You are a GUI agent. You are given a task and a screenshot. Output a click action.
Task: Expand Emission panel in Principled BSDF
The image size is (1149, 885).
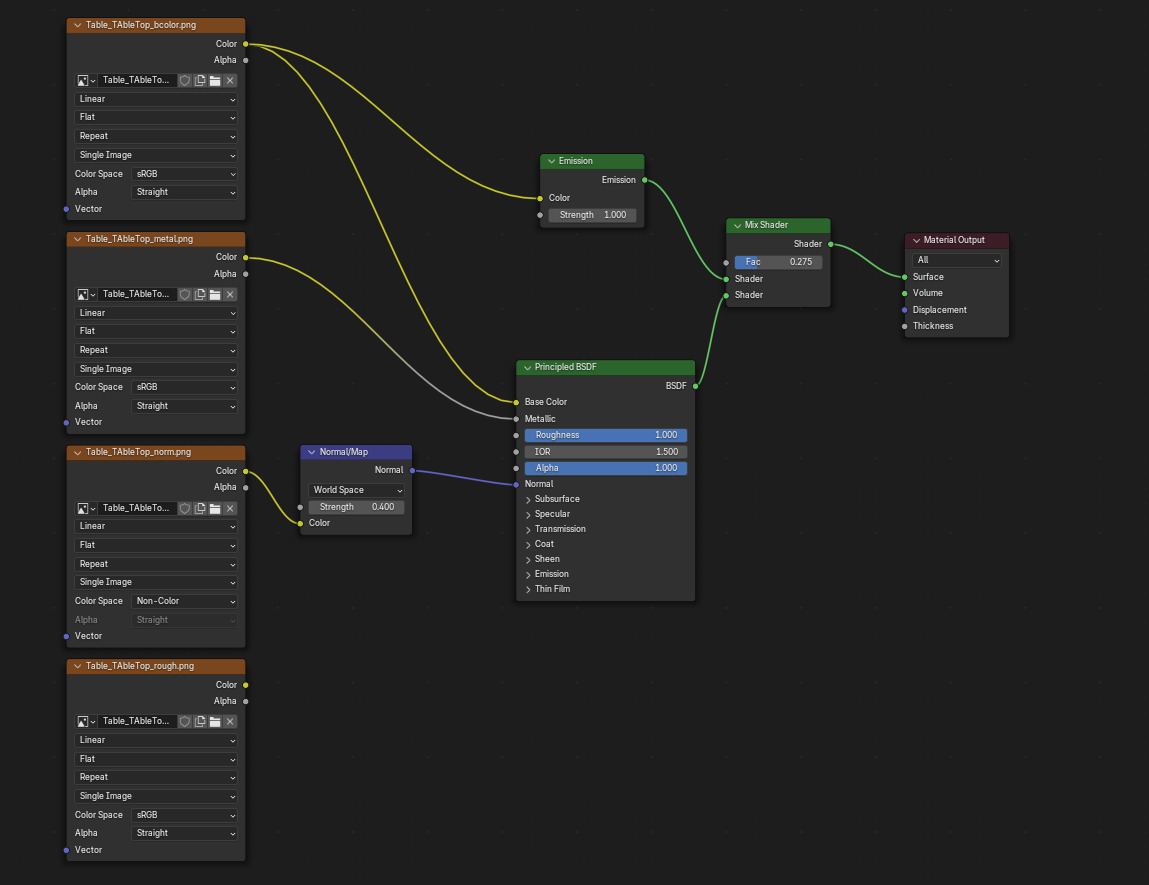tap(528, 574)
